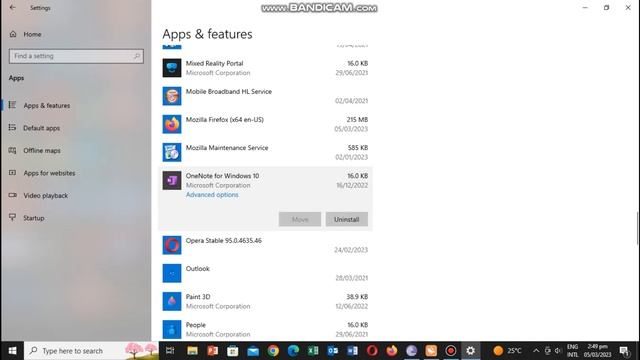
Task: Open Task View from taskbar
Action: [x=170, y=351]
